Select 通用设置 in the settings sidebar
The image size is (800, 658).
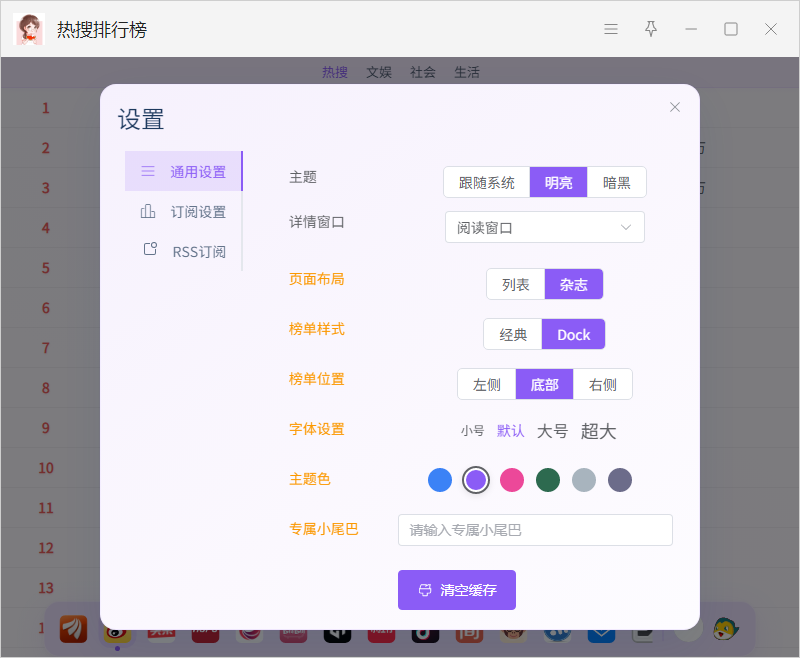click(x=184, y=171)
